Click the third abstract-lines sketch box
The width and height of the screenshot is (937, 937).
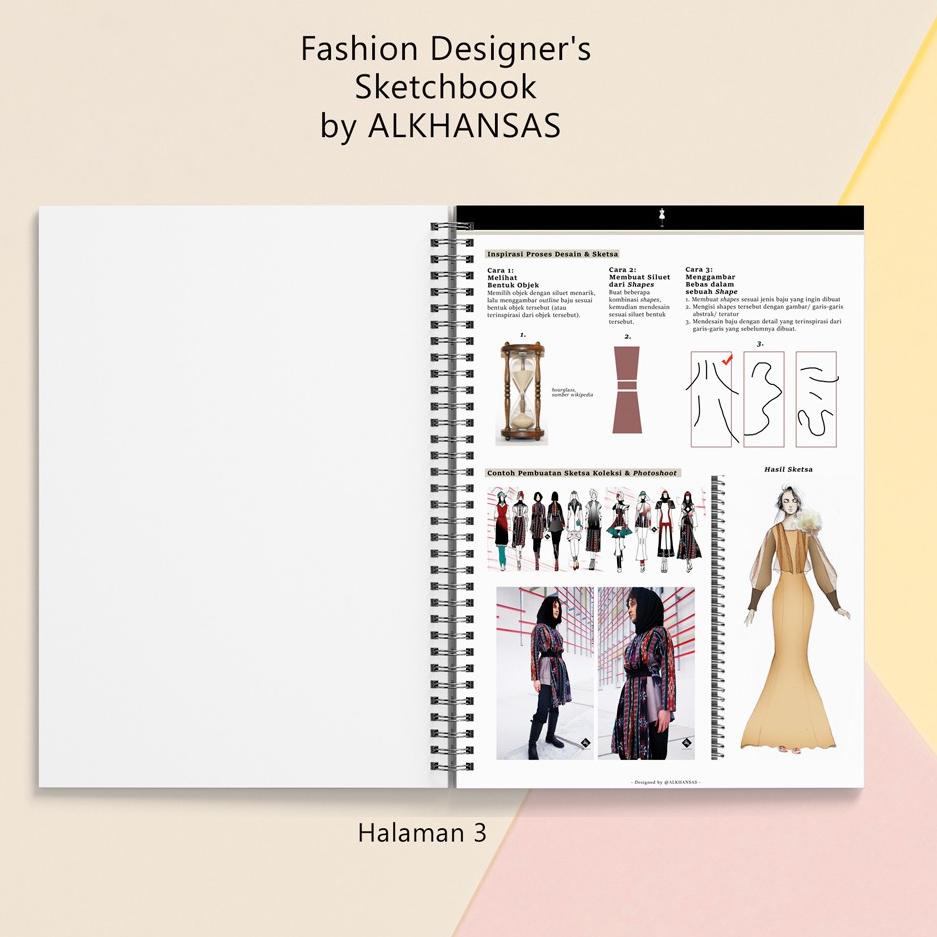[816, 399]
